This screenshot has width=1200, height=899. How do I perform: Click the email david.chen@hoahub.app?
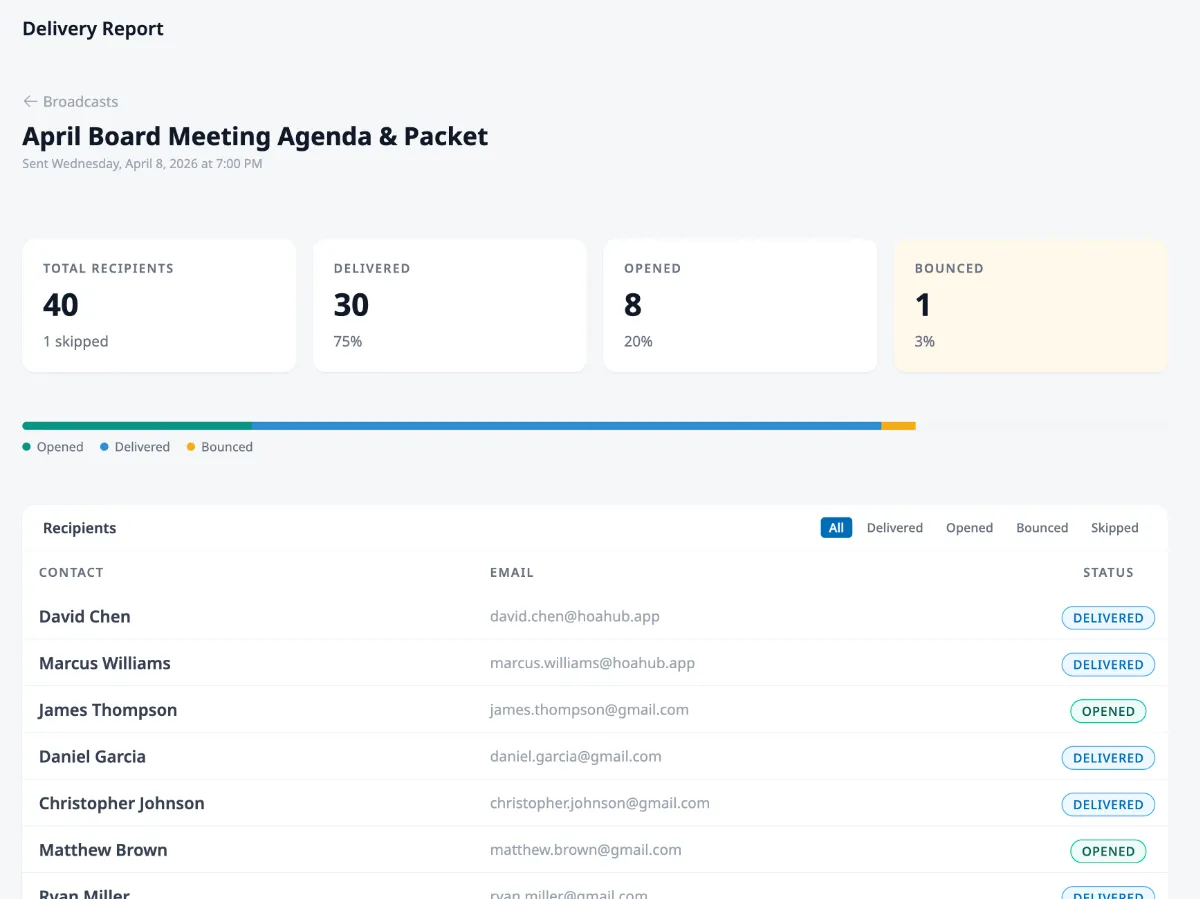(x=575, y=616)
